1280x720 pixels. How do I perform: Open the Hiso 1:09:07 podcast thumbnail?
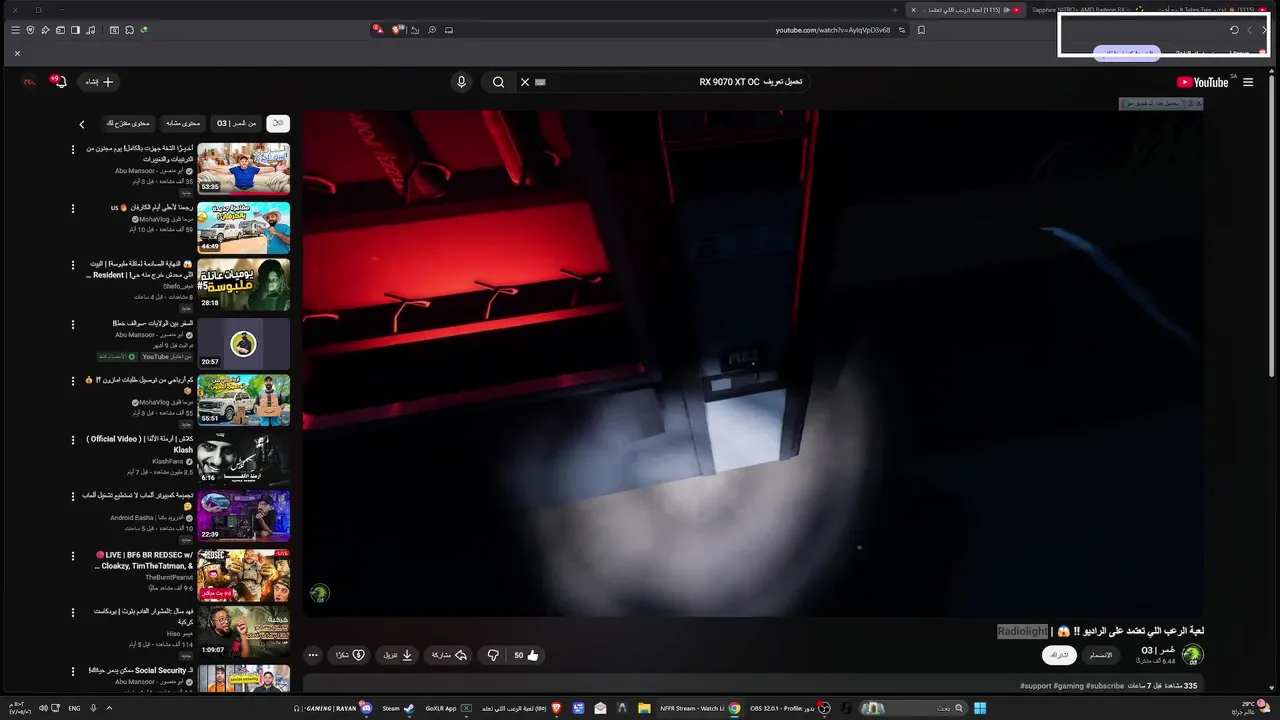click(x=243, y=630)
